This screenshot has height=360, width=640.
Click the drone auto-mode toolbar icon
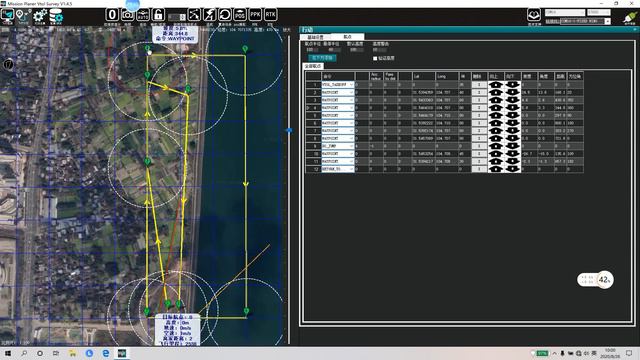pyautogui.click(x=143, y=15)
